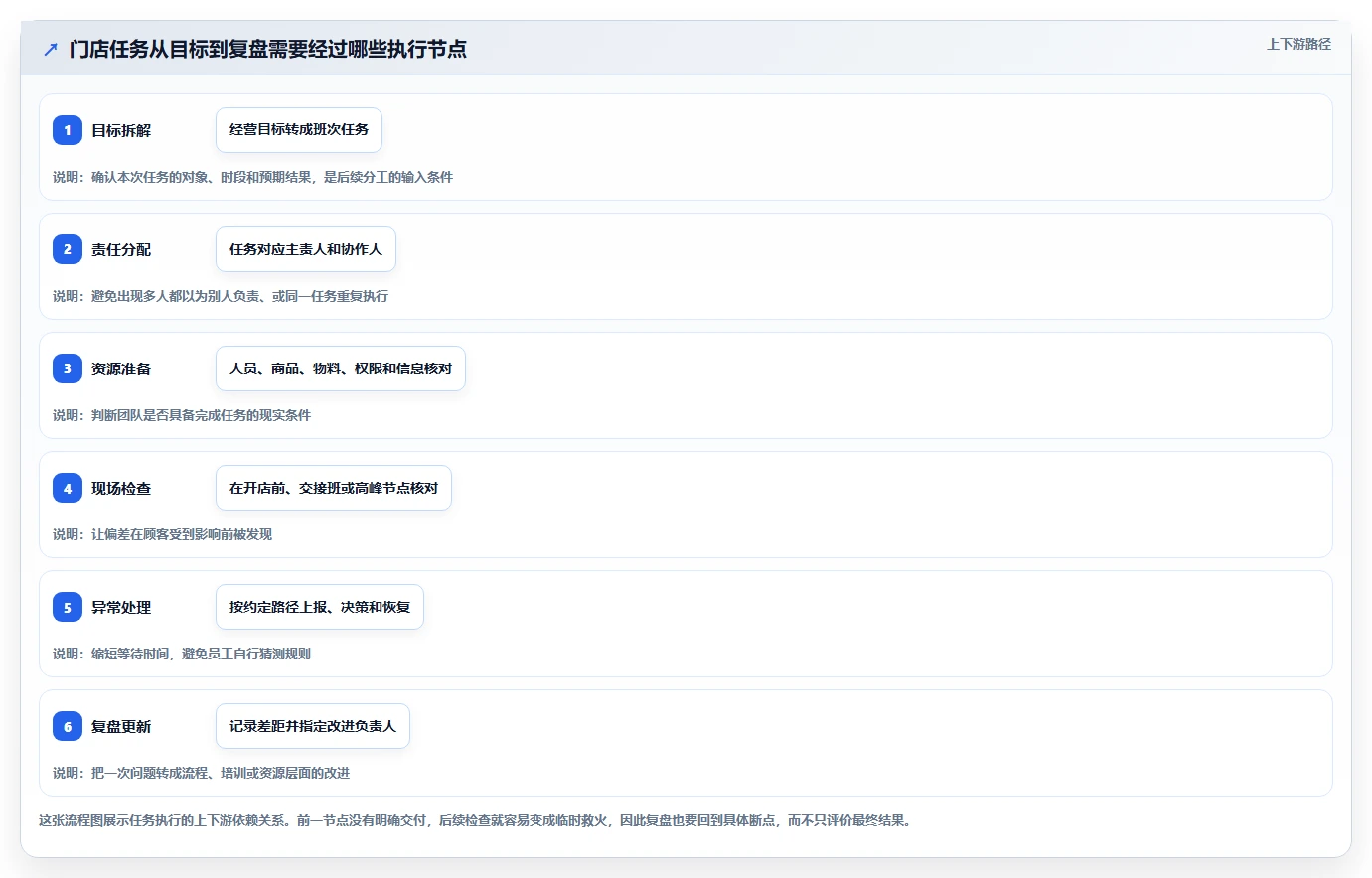Select step number 2 badge
The height and width of the screenshot is (878, 1372).
68,249
